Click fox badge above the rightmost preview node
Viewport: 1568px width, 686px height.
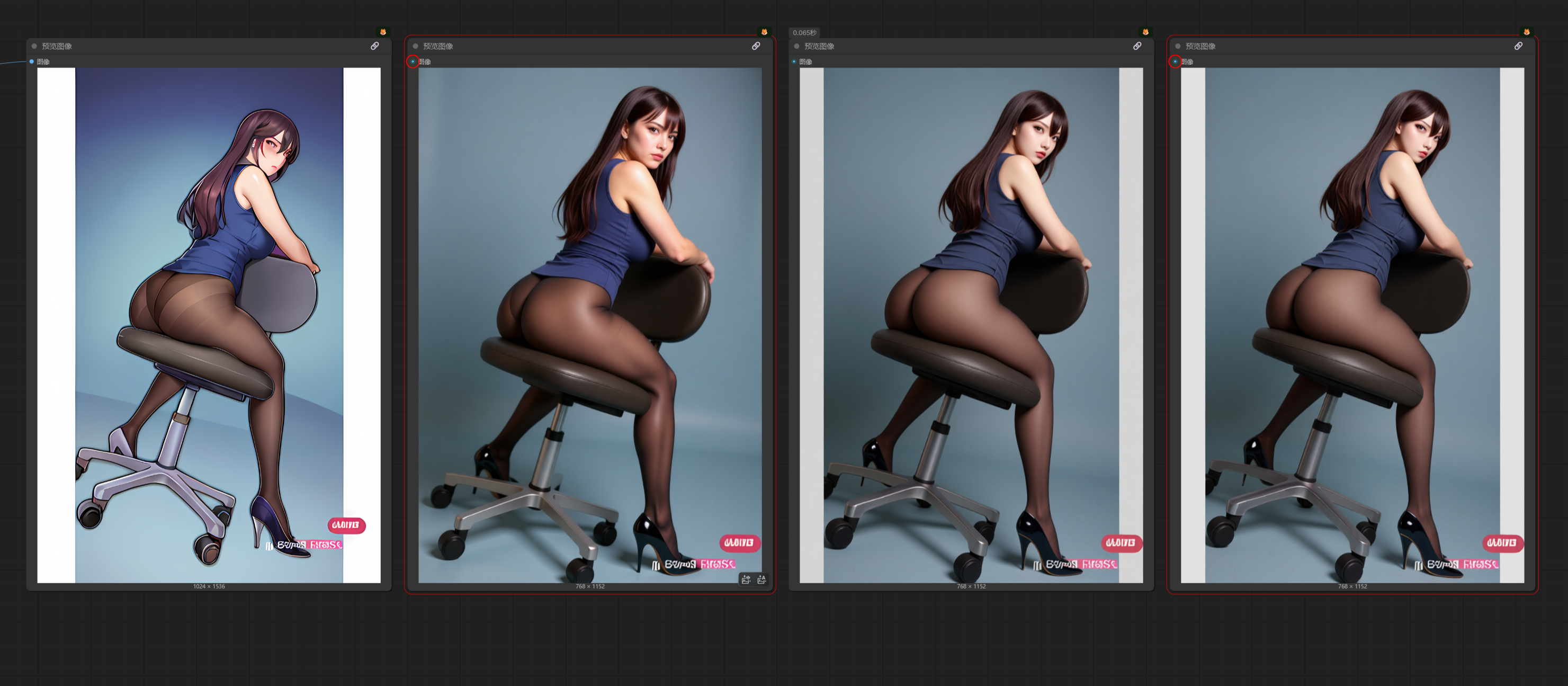tap(1527, 32)
